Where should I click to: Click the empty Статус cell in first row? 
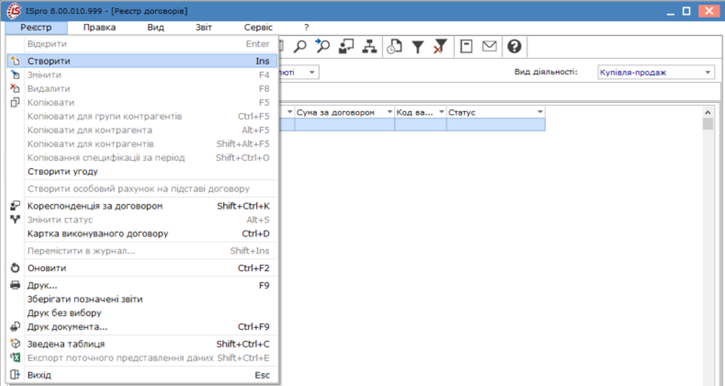pos(496,124)
